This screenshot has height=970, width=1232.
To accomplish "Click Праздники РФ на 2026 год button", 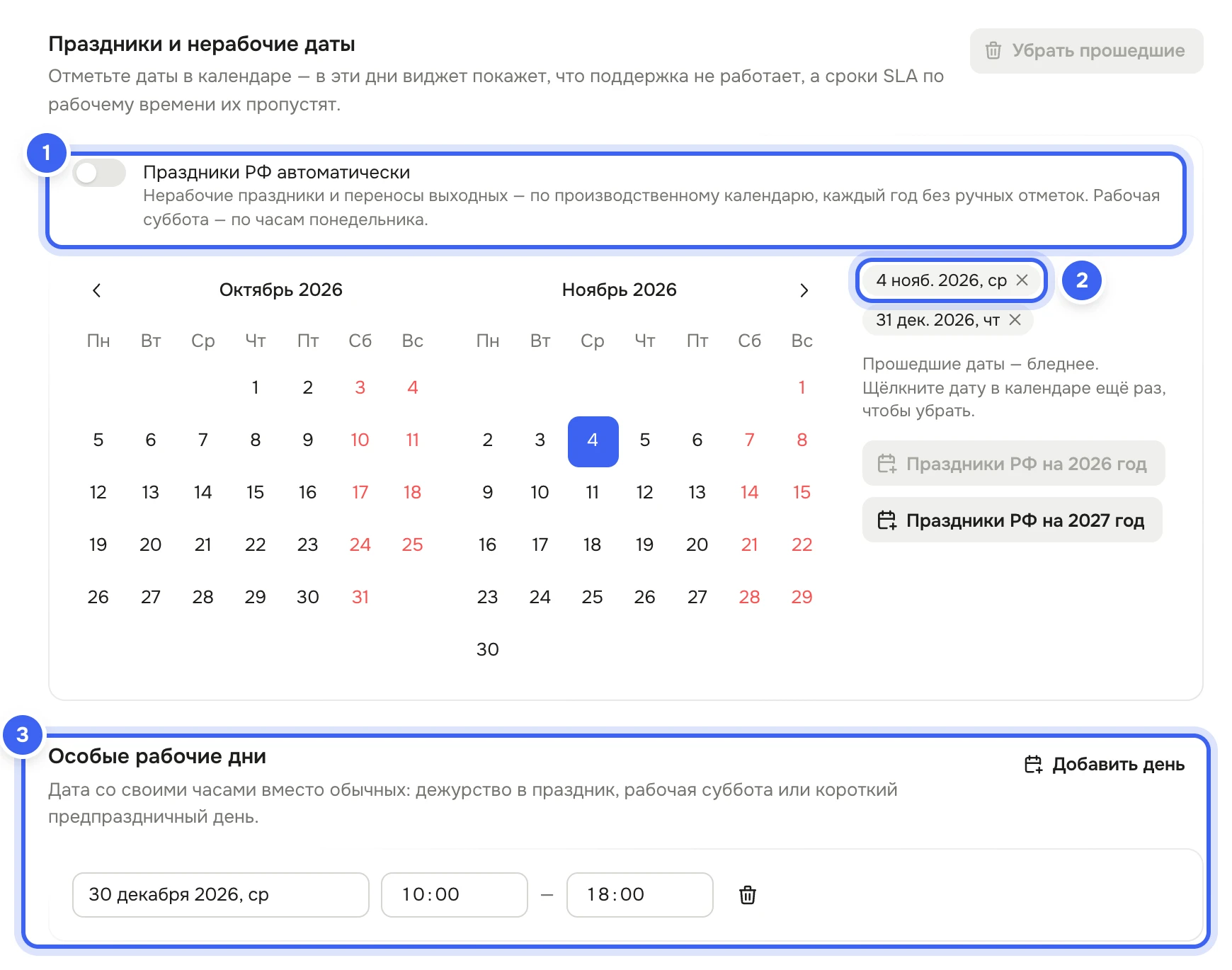I will point(1013,464).
